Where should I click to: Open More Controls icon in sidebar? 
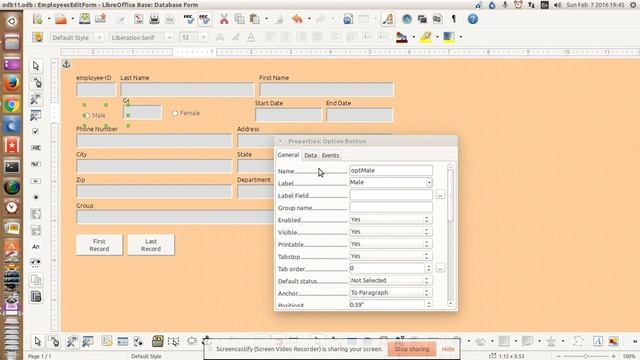[36, 263]
